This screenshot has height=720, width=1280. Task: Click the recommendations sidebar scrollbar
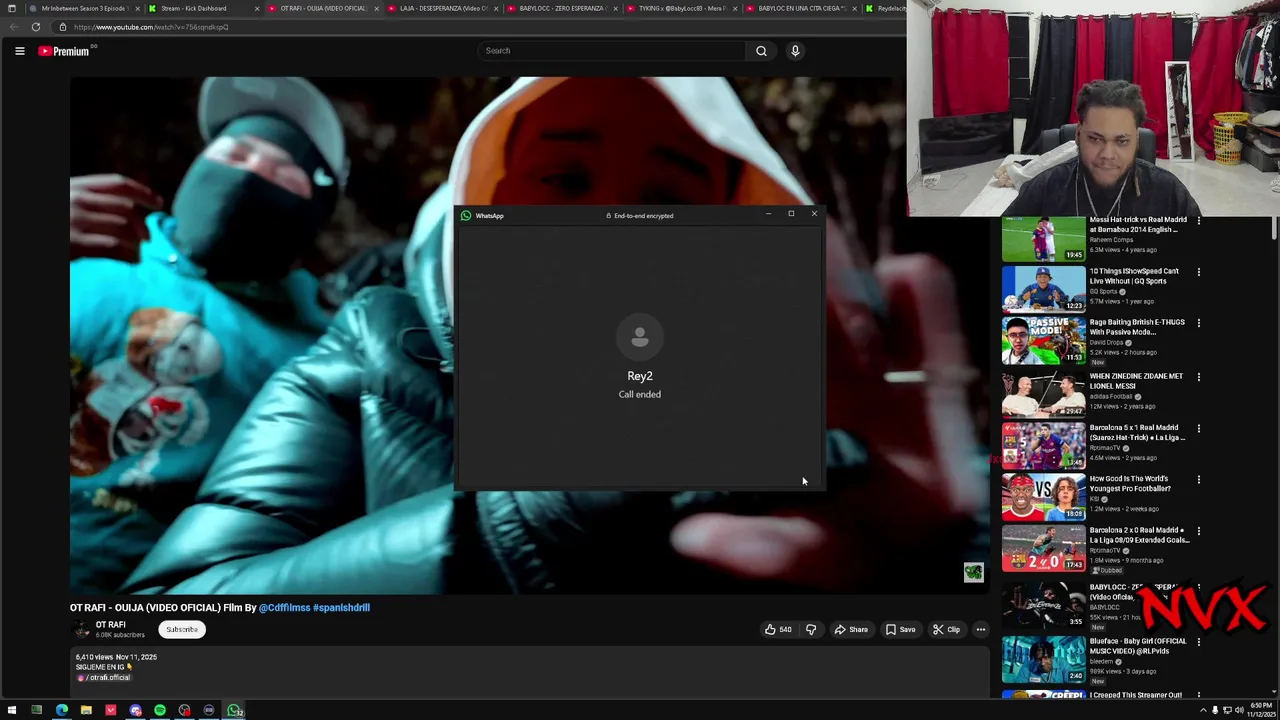pyautogui.click(x=1274, y=228)
